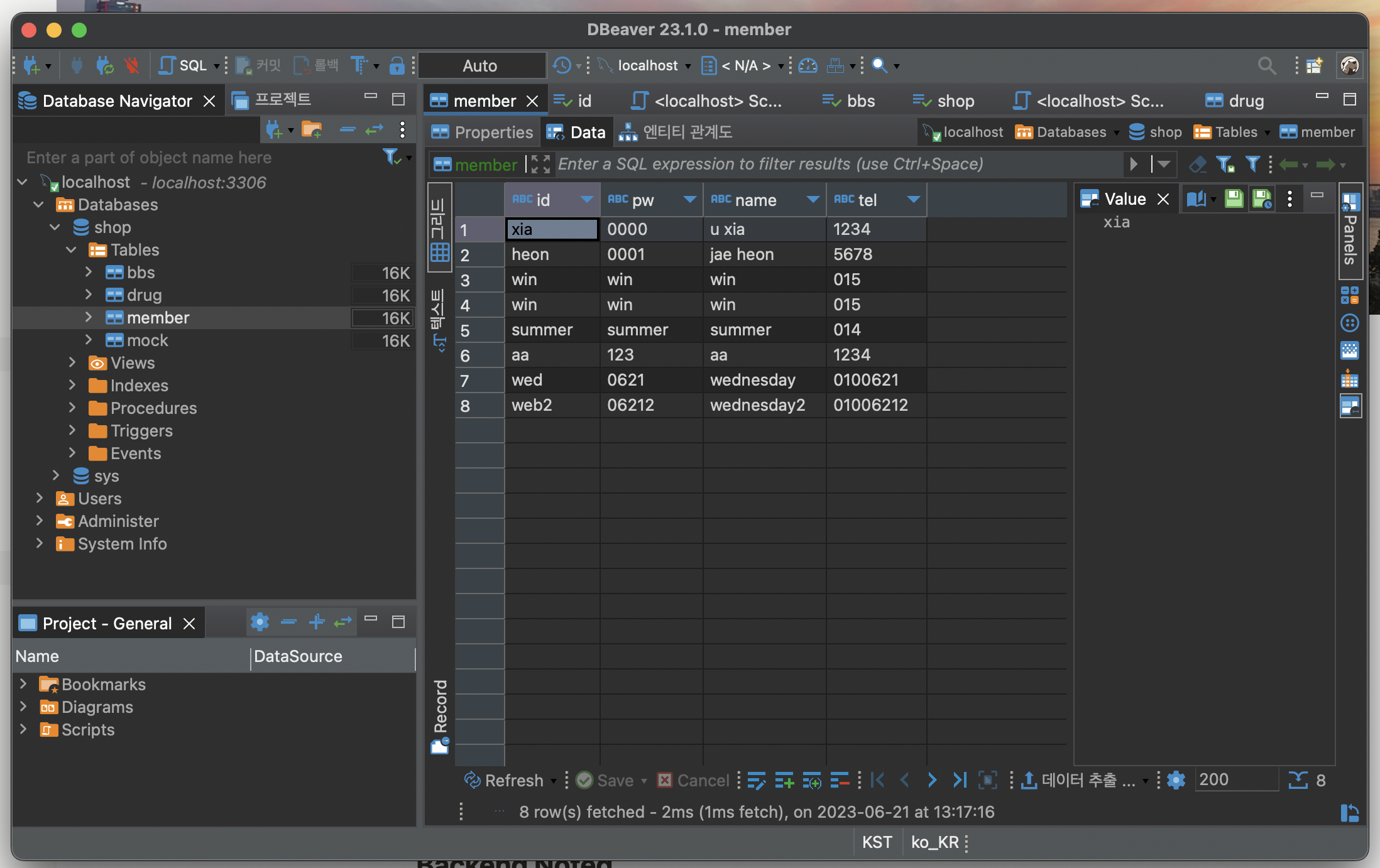Delete current row icon in bottom bar
Image resolution: width=1380 pixels, height=868 pixels.
click(x=839, y=780)
